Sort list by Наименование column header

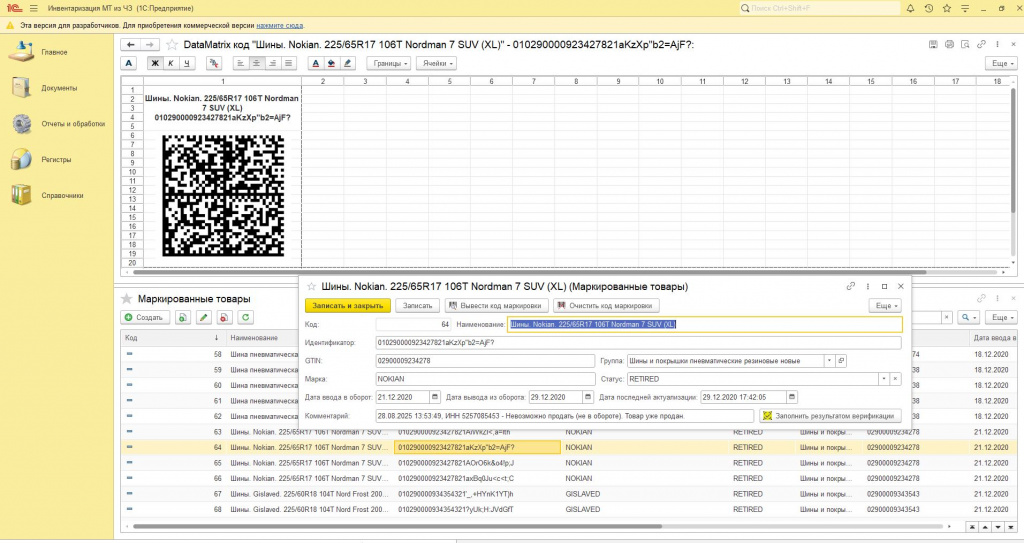click(261, 338)
